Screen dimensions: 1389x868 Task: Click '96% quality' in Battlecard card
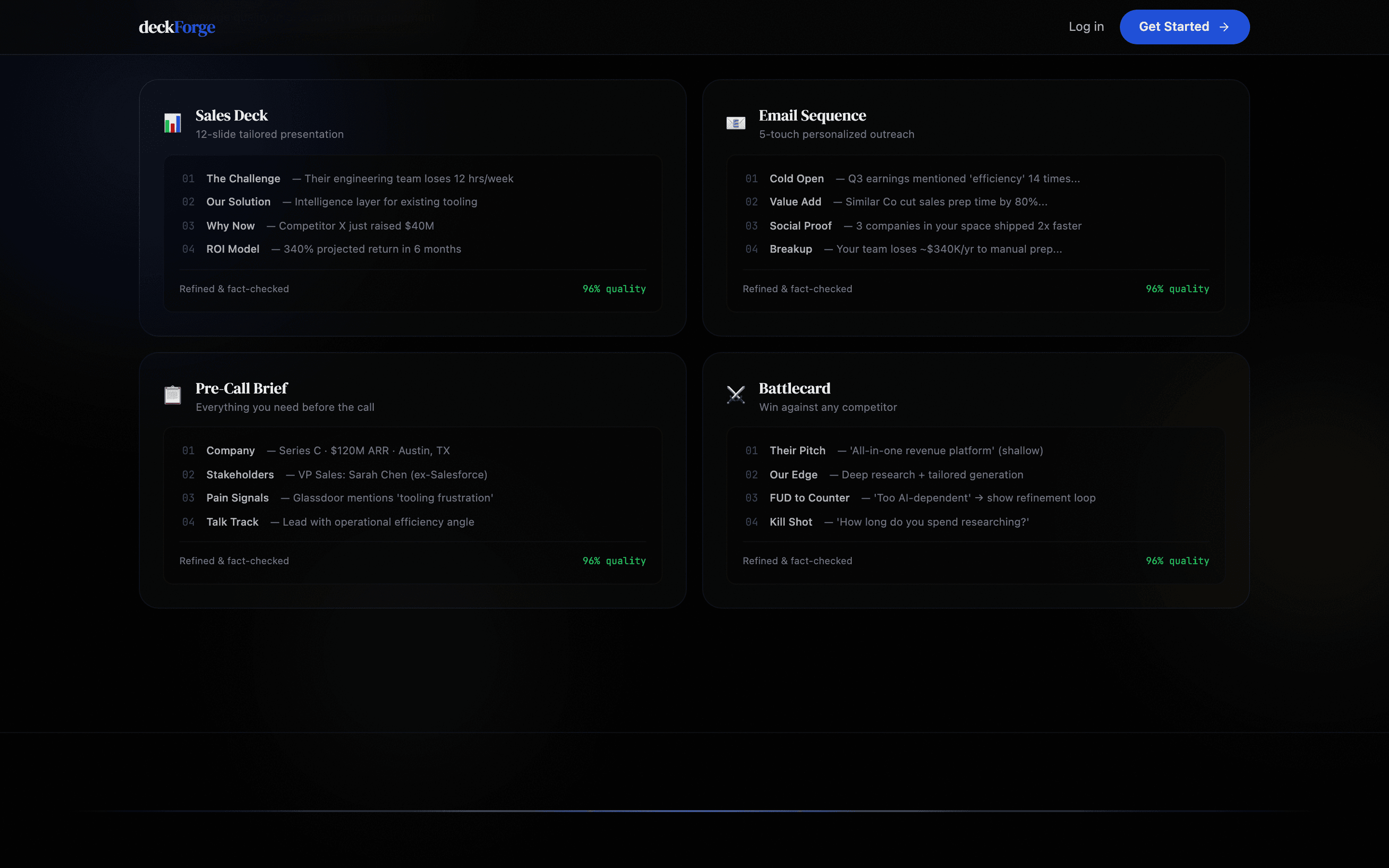[1177, 561]
